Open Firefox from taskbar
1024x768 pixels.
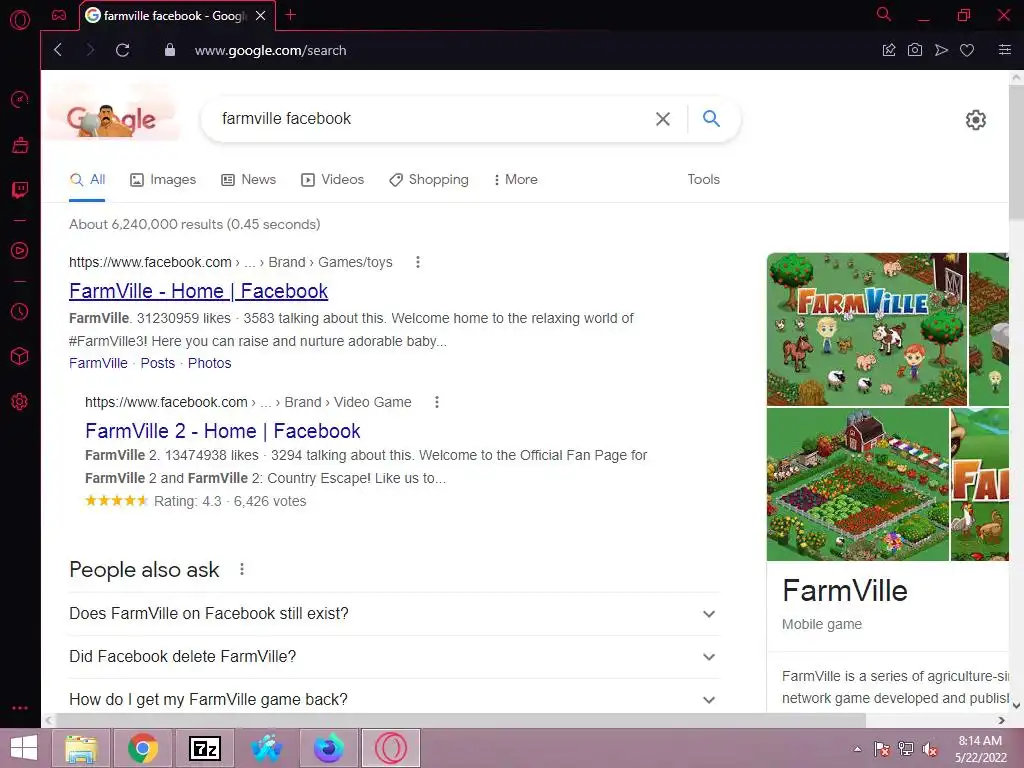pos(328,748)
